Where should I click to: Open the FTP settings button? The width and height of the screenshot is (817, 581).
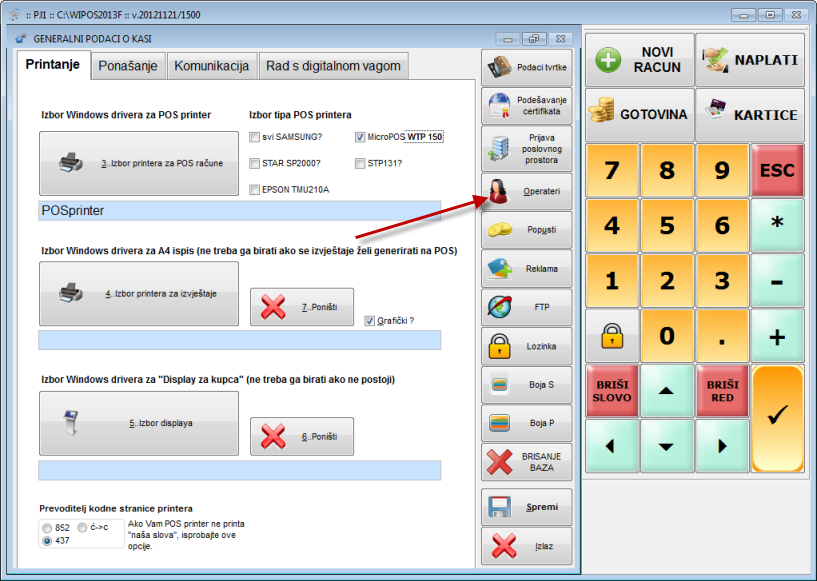[x=527, y=307]
